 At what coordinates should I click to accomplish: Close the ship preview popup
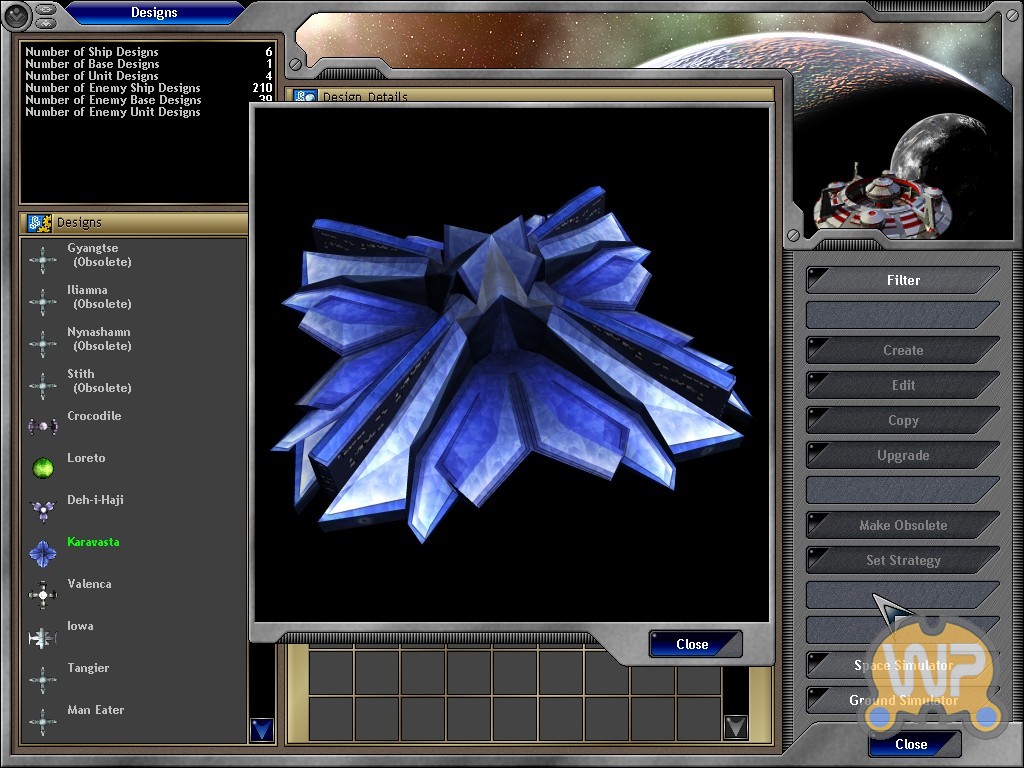(694, 644)
